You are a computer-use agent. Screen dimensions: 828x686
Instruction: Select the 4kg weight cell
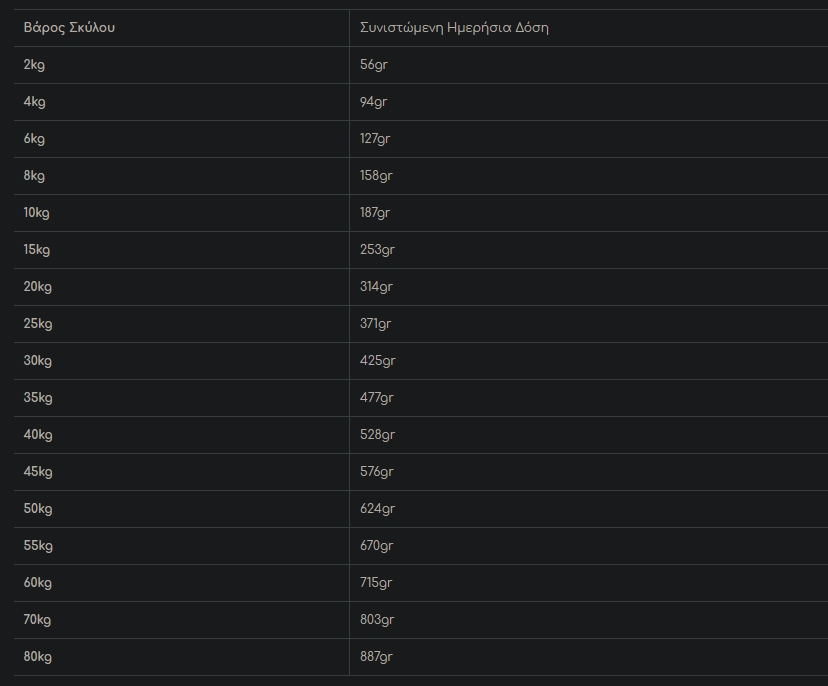[34, 102]
